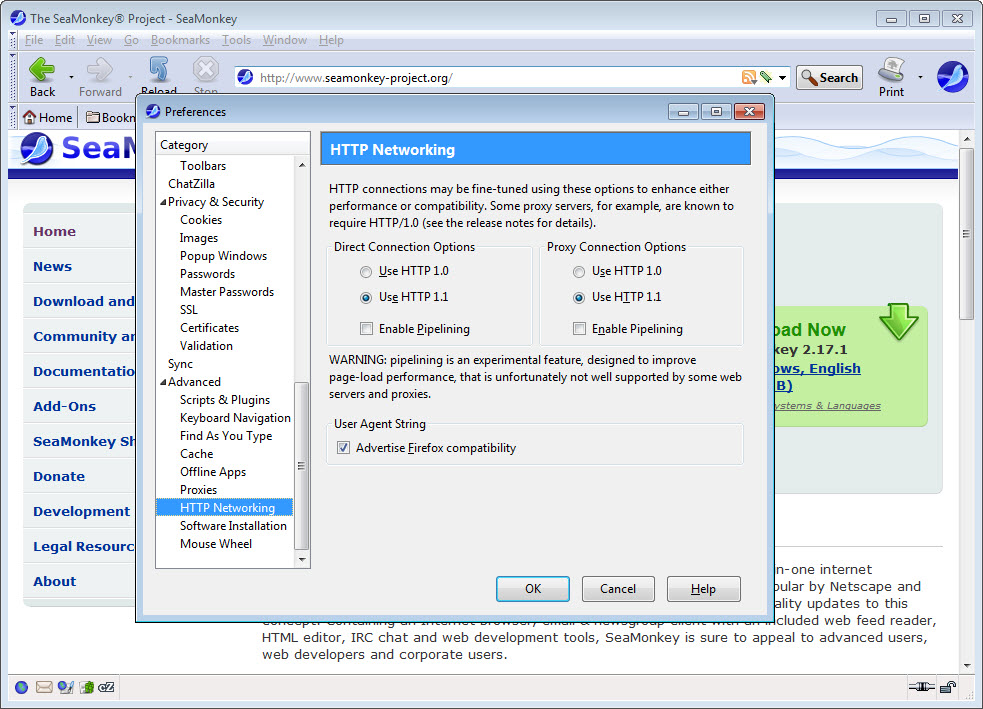Collapse the Privacy & Security category
Screen dimensions: 983x709
pyautogui.click(x=163, y=202)
